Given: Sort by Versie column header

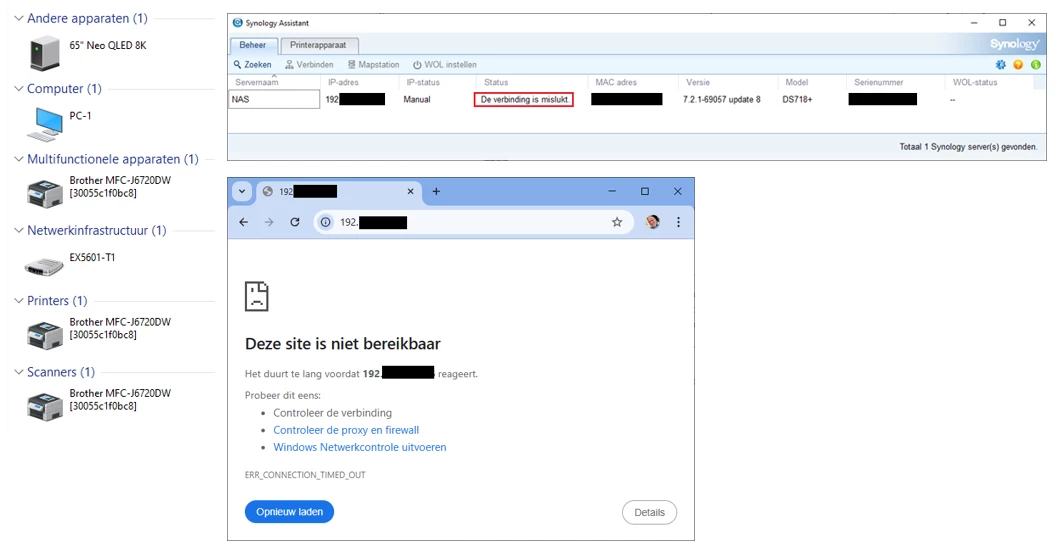Looking at the screenshot, I should pos(727,83).
